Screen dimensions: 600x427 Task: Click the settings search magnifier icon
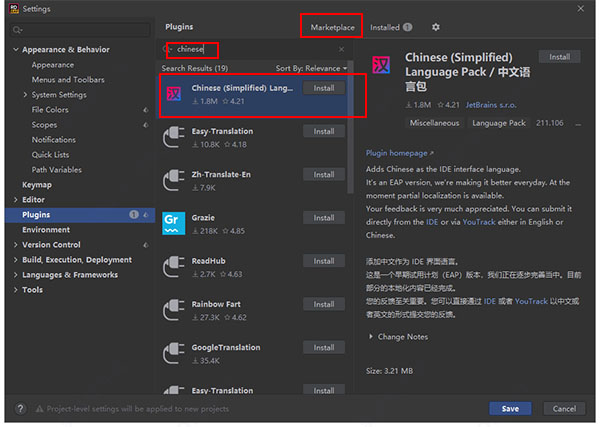click(x=17, y=30)
